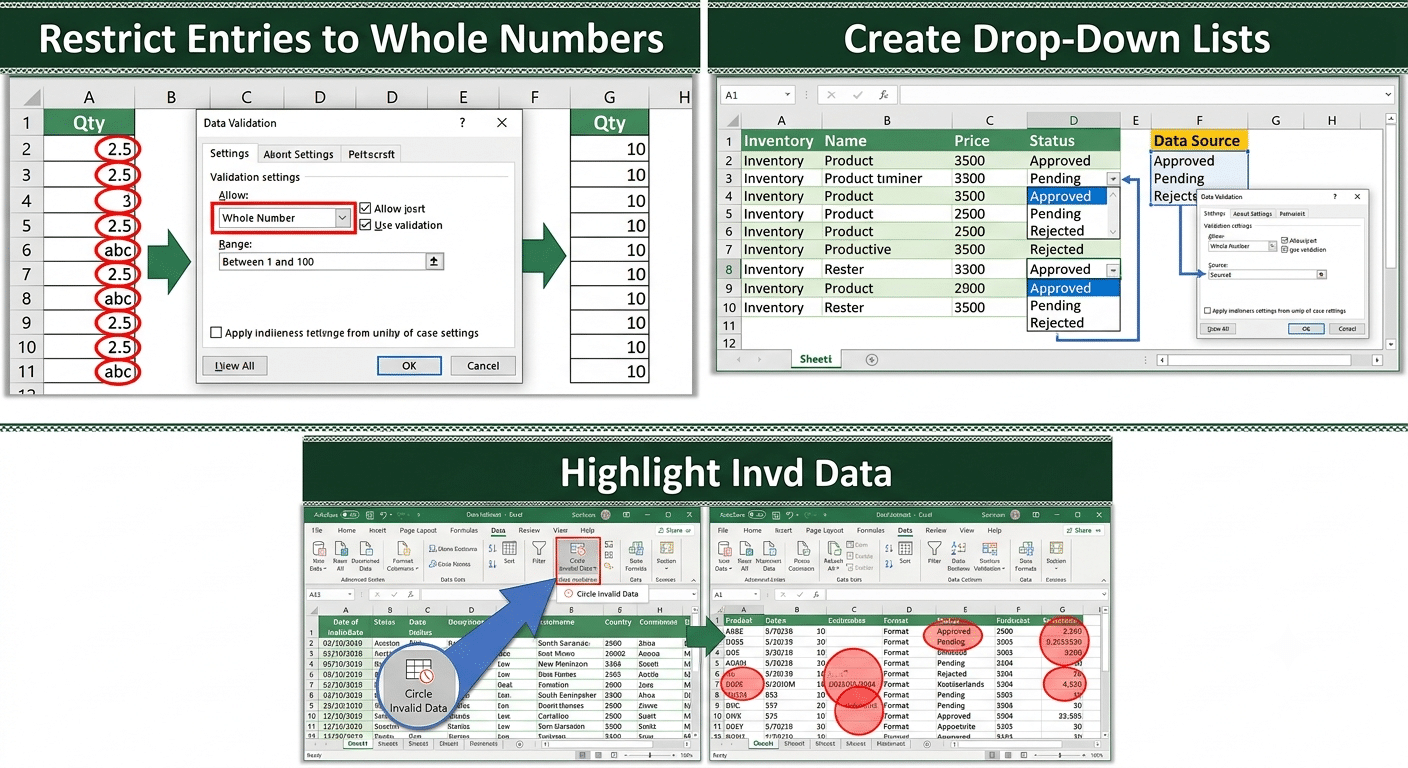Toggle first checkbox beside Allow in Source-field dialog
Image resolution: width=1408 pixels, height=768 pixels.
(1284, 241)
